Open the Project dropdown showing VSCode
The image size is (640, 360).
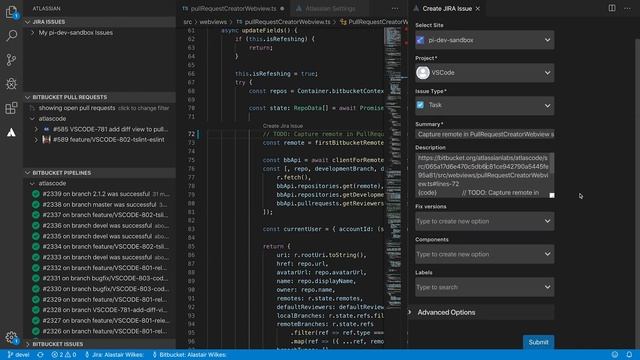(x=484, y=73)
